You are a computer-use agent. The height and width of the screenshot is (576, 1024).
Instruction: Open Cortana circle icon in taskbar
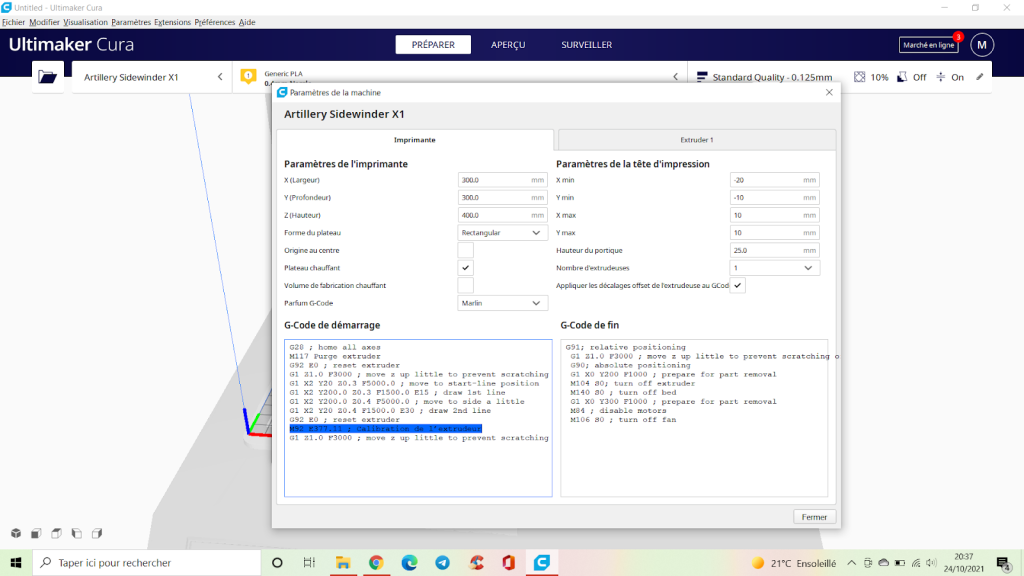click(277, 562)
